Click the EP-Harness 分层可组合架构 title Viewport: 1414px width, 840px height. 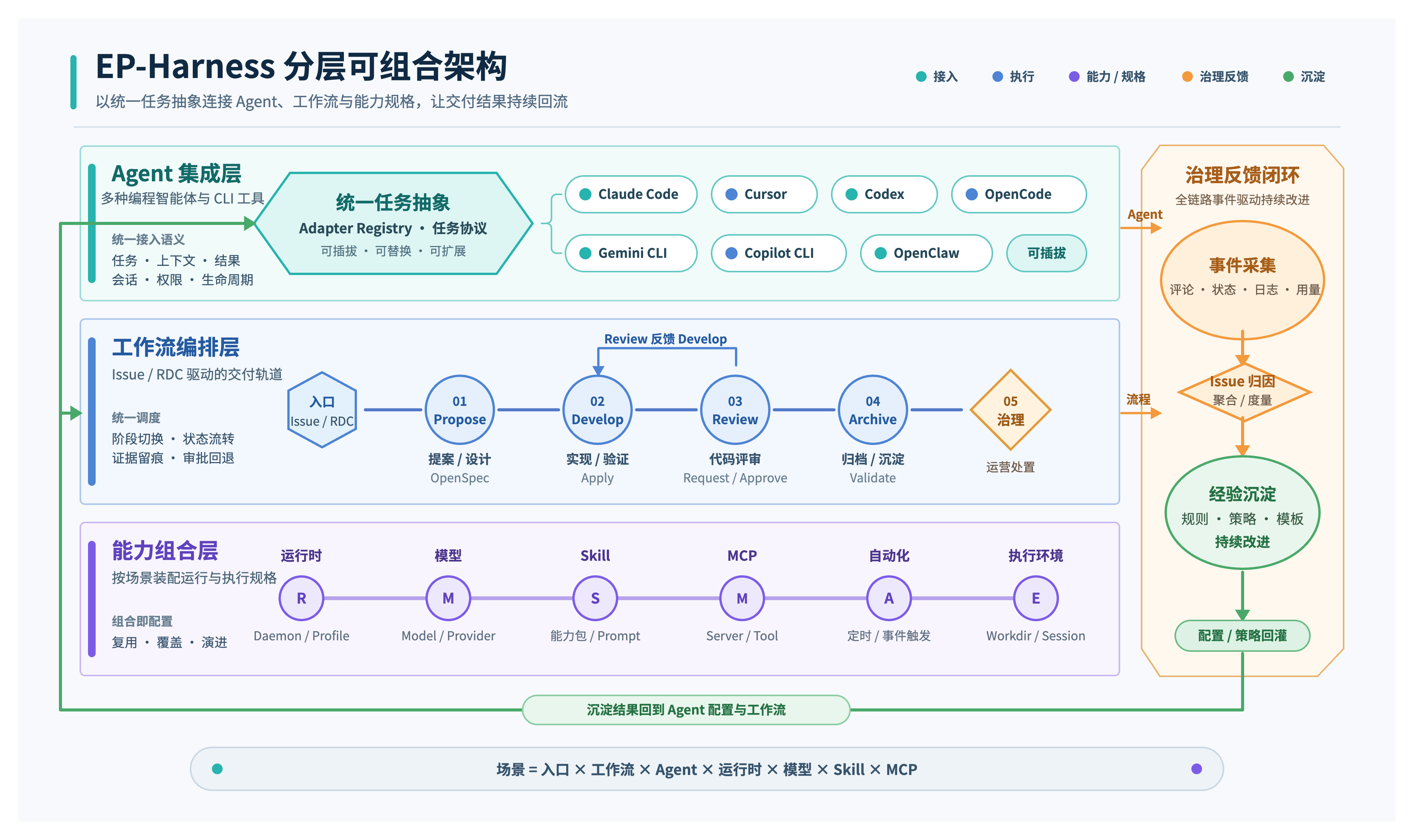pyautogui.click(x=301, y=66)
